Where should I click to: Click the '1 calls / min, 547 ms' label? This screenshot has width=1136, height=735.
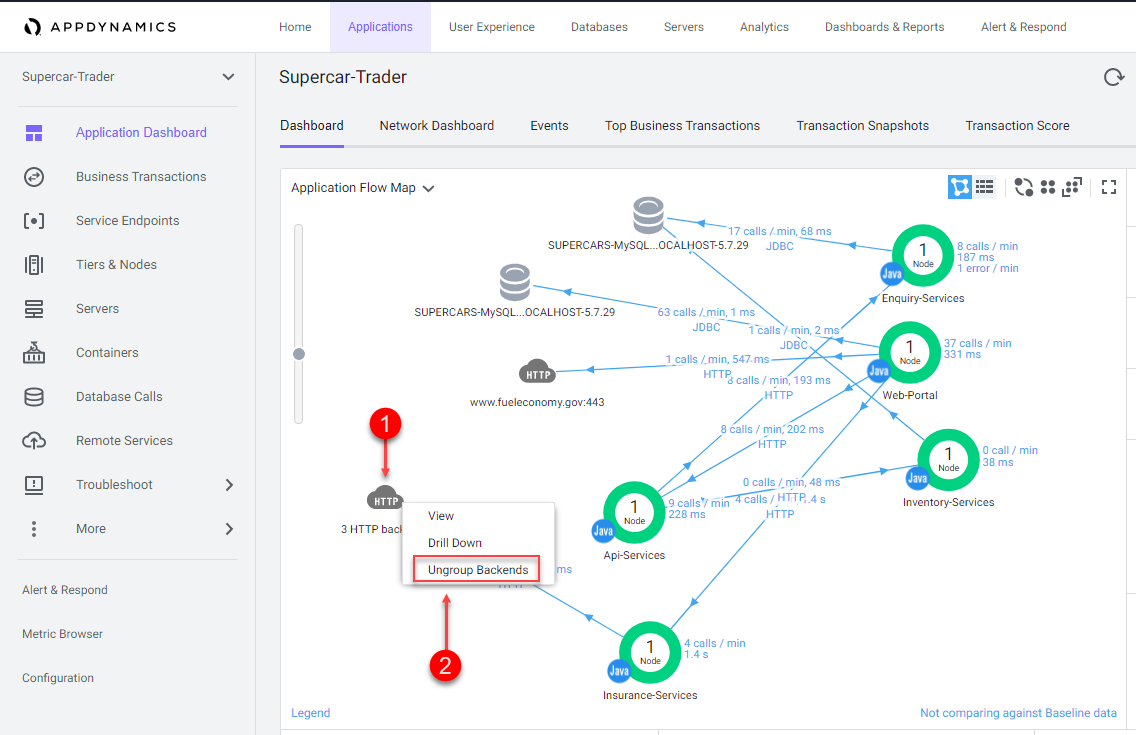pos(717,359)
